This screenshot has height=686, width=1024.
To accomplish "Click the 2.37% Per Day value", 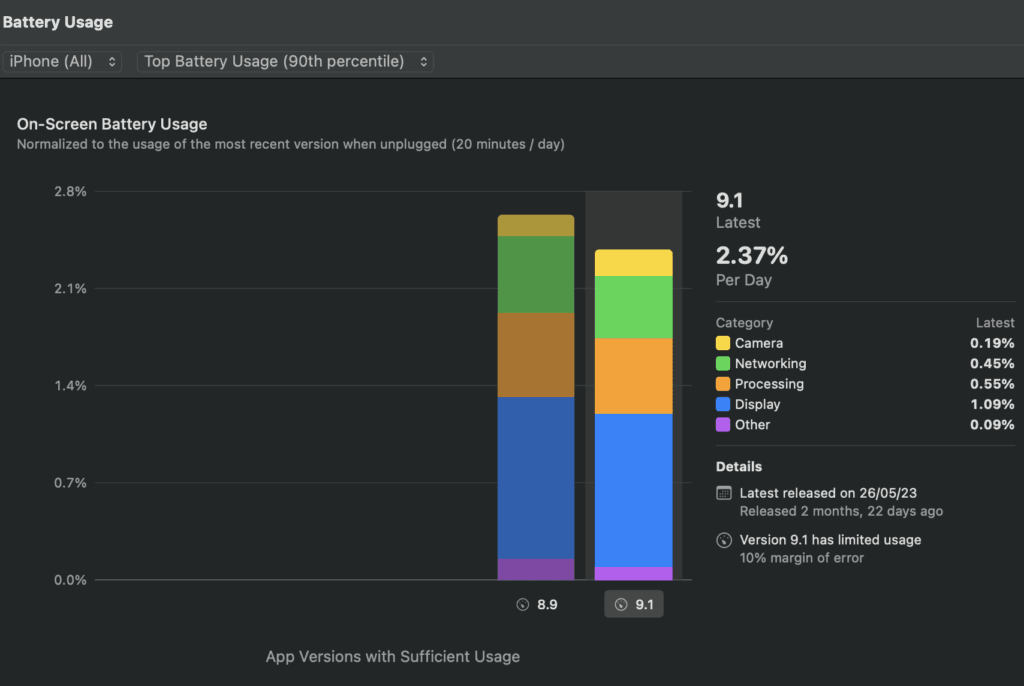I will coord(752,256).
